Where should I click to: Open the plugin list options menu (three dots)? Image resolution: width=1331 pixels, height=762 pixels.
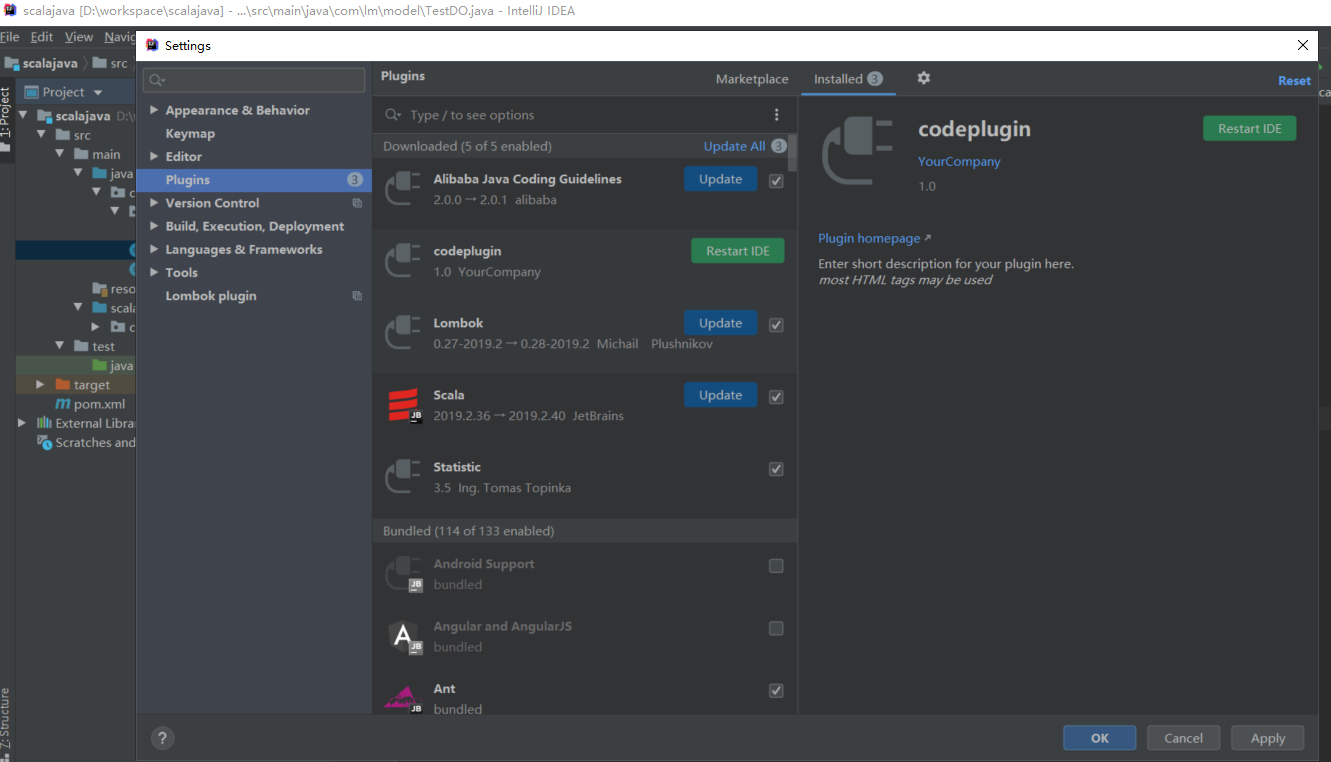(x=776, y=115)
